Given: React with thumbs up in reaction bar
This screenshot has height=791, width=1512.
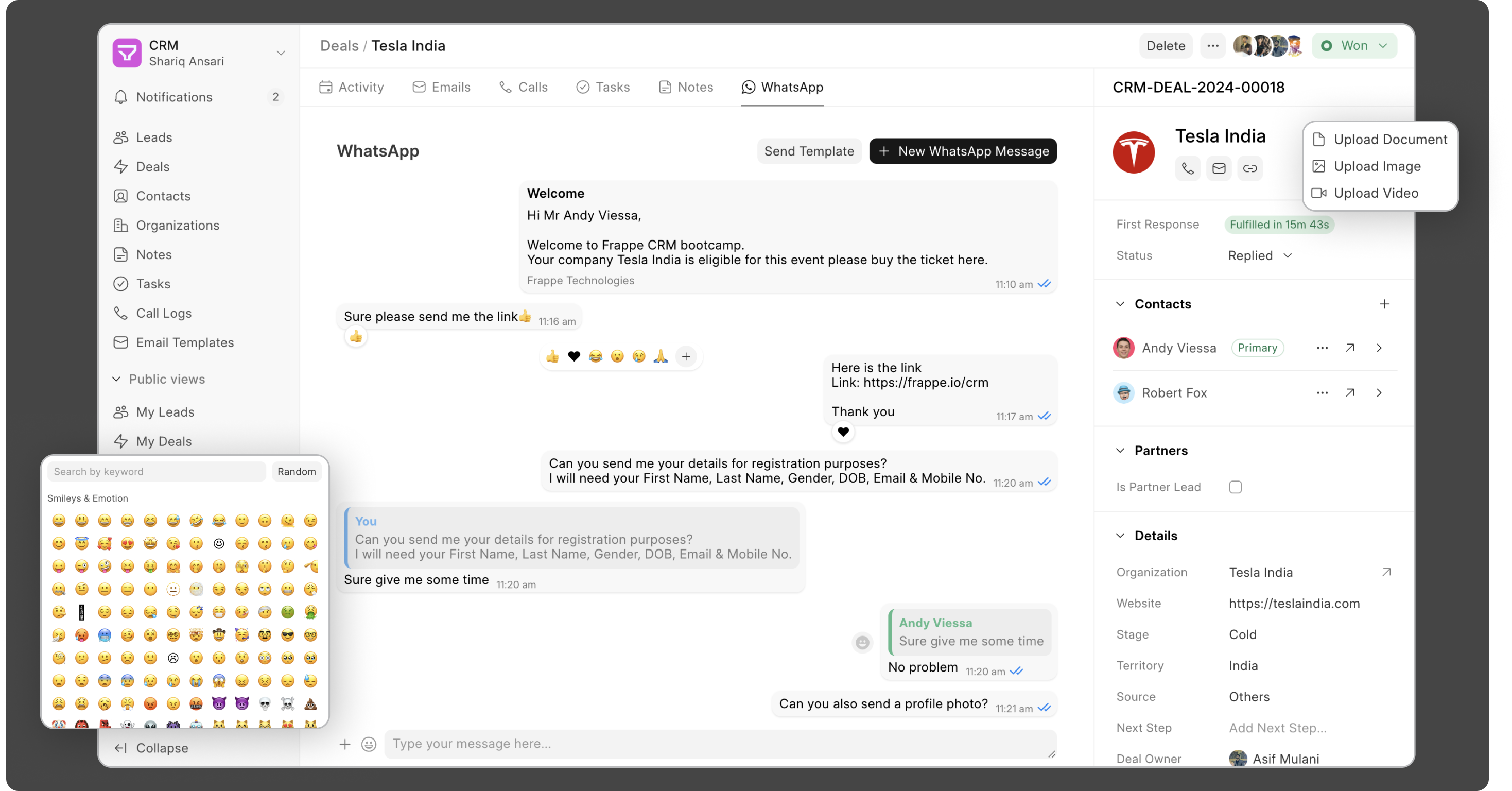Looking at the screenshot, I should (x=552, y=356).
